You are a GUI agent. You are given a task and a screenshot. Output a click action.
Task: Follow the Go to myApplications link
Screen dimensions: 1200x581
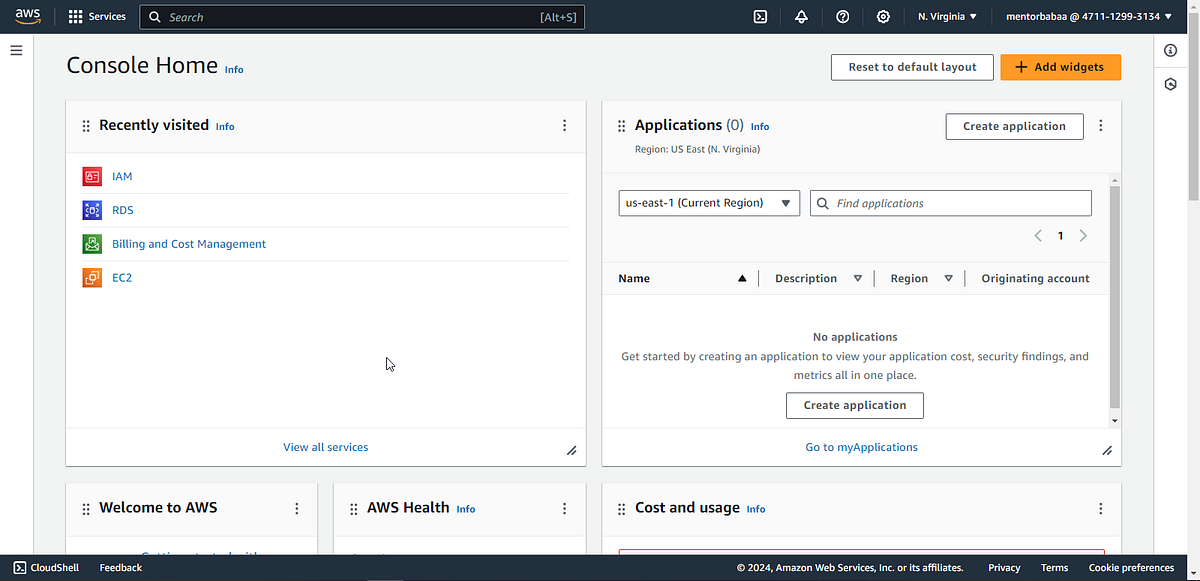[x=861, y=447]
